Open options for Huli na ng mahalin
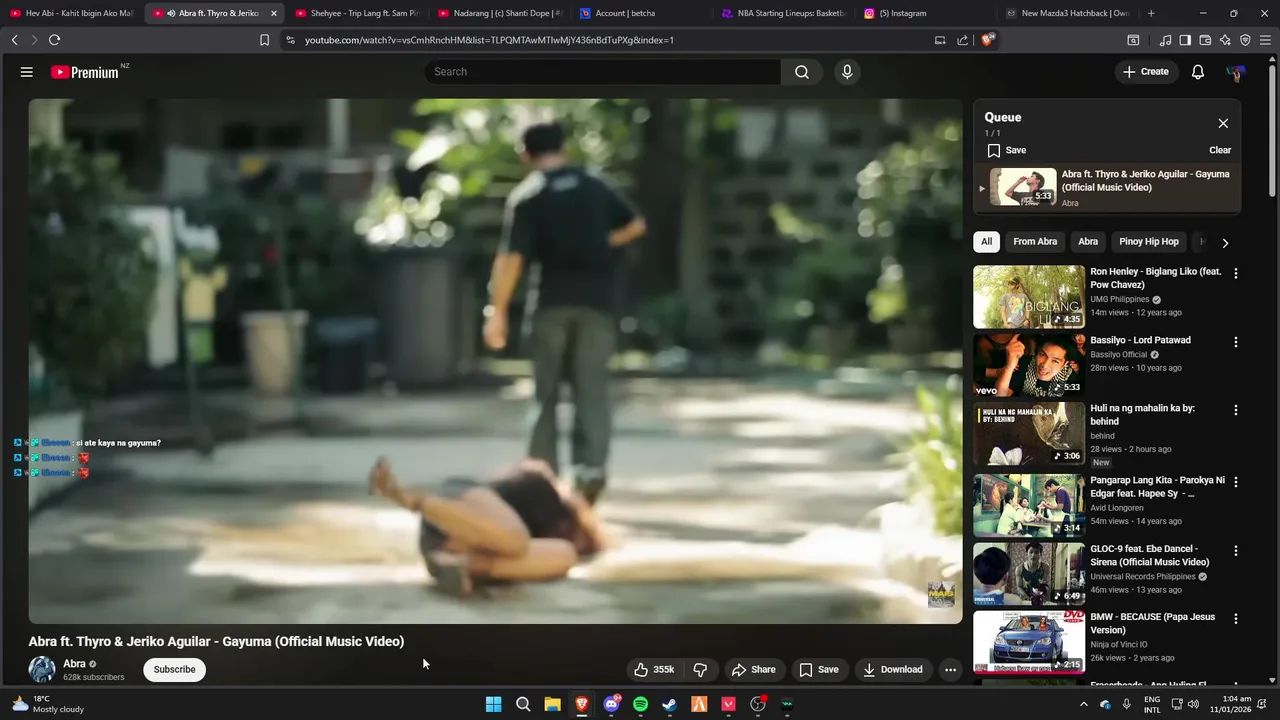This screenshot has height=720, width=1280. [x=1235, y=410]
